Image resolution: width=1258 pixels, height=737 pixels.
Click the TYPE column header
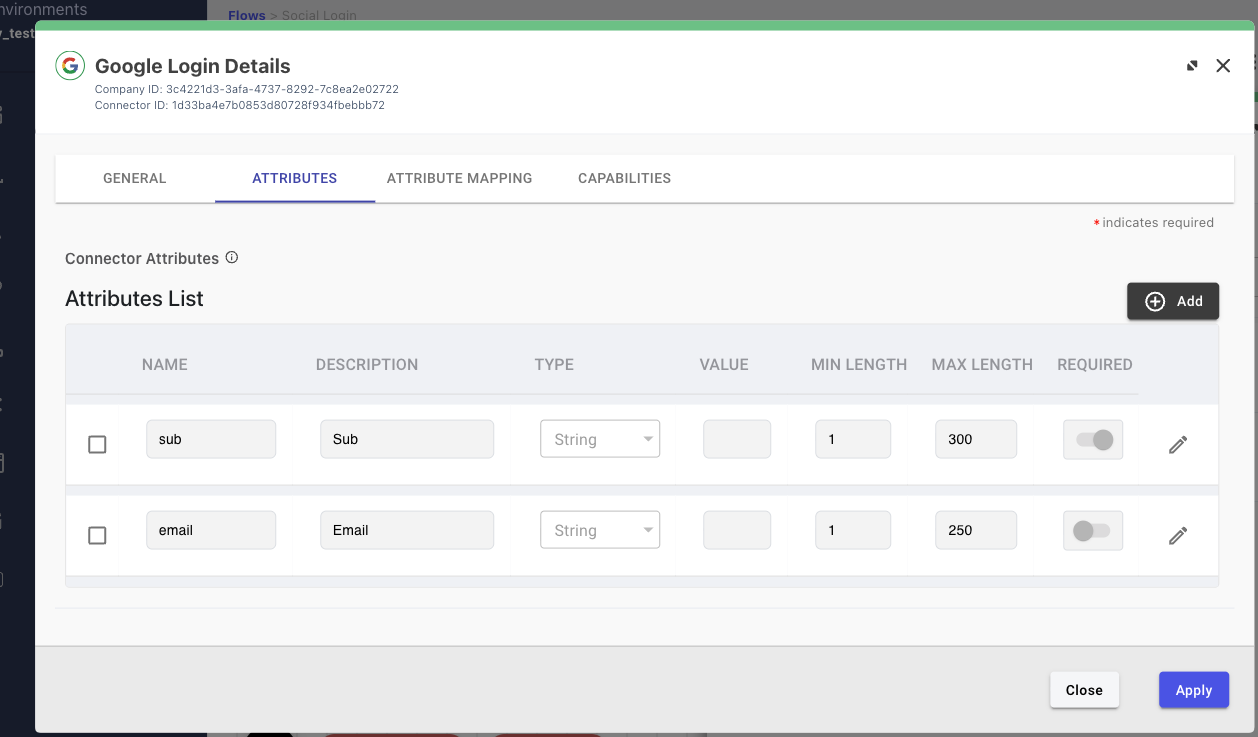coord(554,364)
